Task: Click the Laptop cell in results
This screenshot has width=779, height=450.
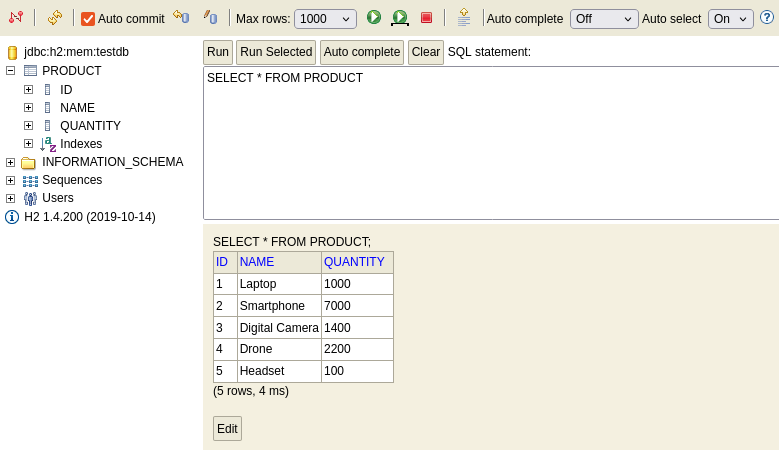Action: 279,284
